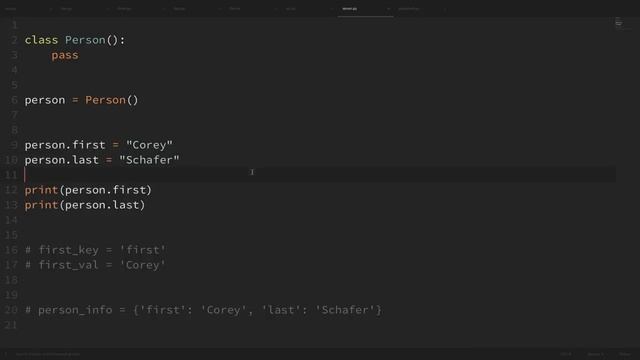The image size is (640, 360).
Task: Click the 'Person()' constructor call on line 6
Action: click(112, 100)
